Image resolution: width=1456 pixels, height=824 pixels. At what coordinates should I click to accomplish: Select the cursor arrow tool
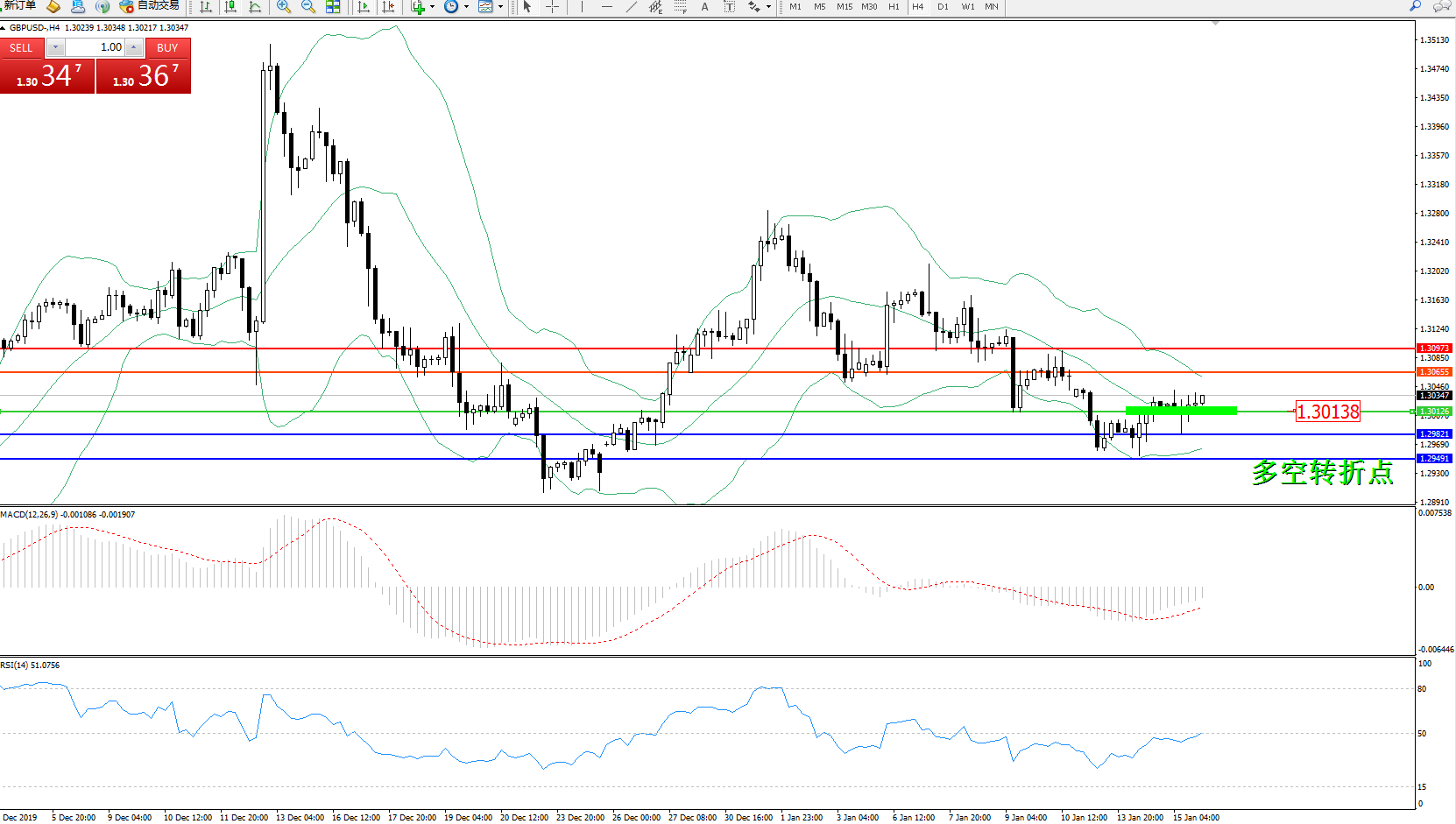point(527,7)
